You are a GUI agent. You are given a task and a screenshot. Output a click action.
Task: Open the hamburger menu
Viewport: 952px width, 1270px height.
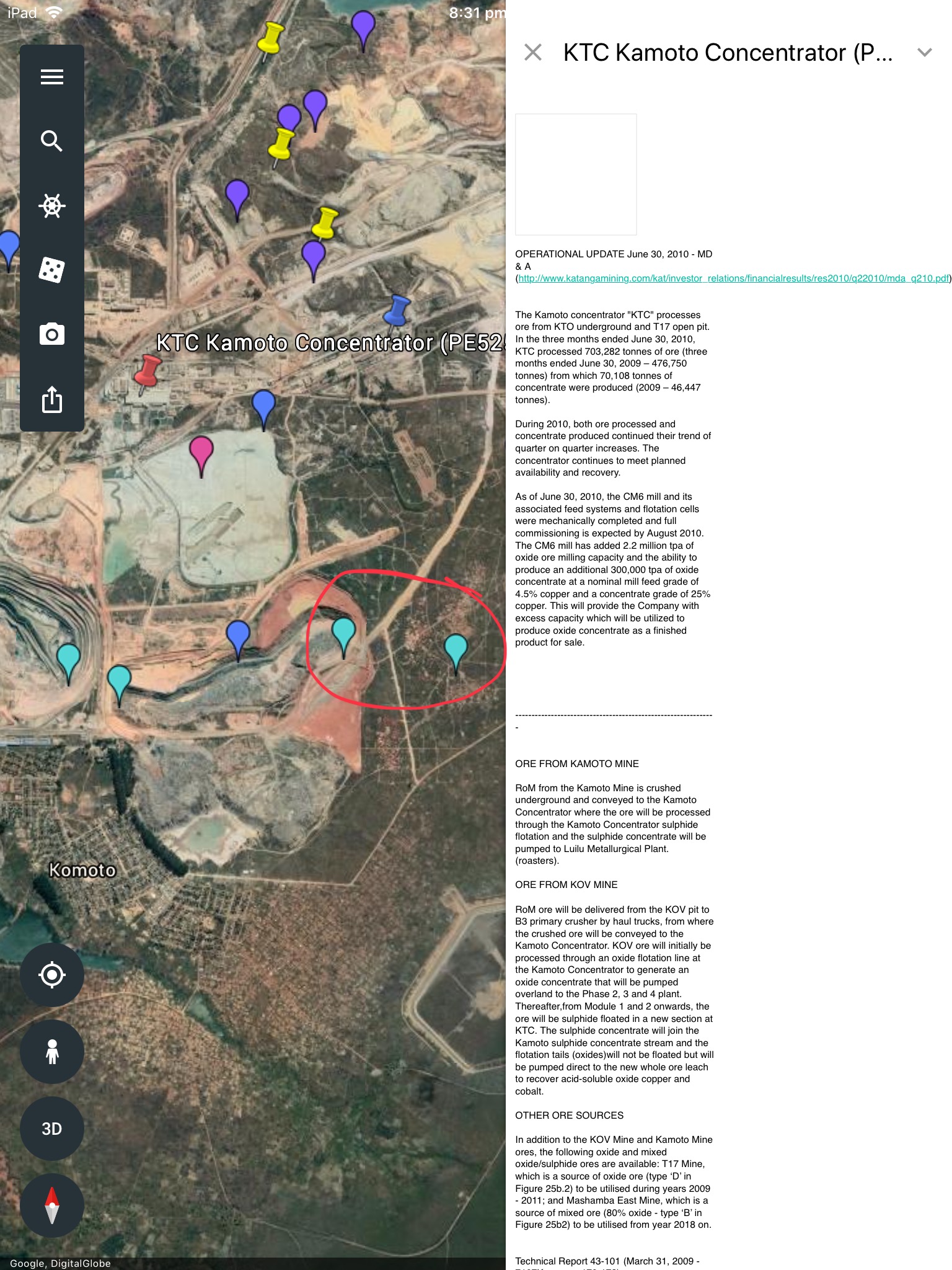click(x=52, y=77)
